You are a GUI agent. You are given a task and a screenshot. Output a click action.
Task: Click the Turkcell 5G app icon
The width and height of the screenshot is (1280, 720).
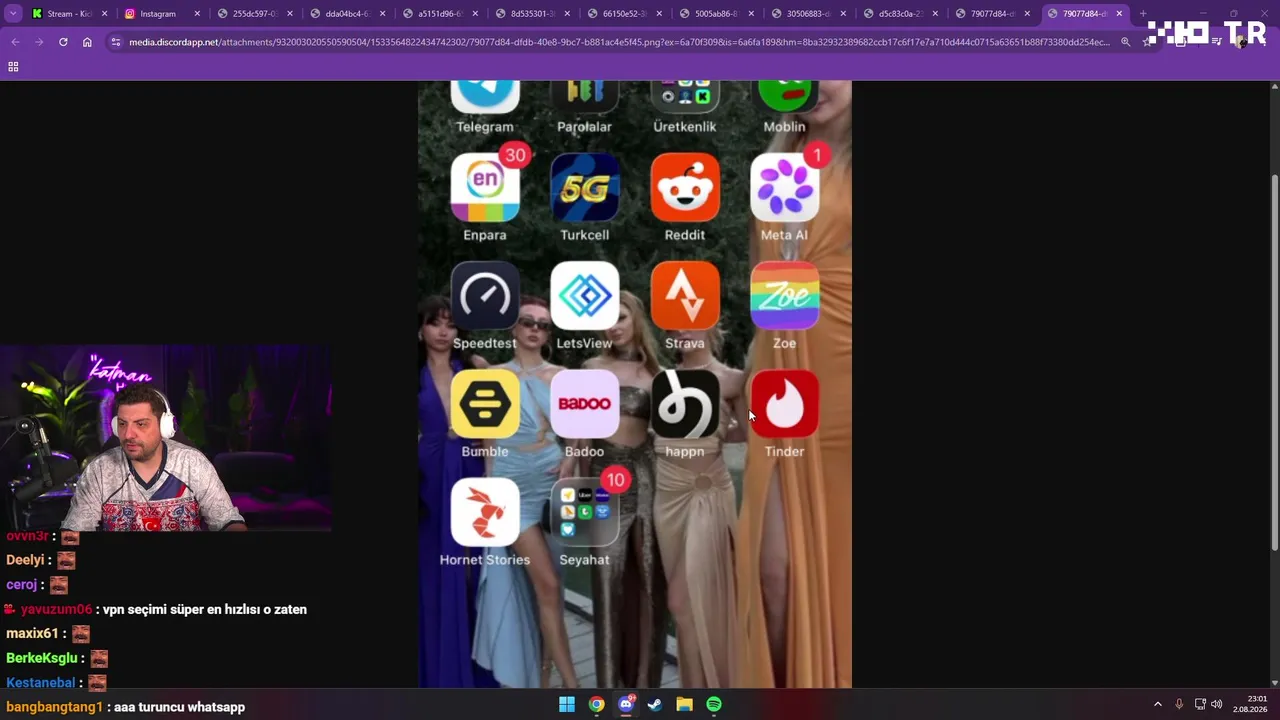(585, 187)
